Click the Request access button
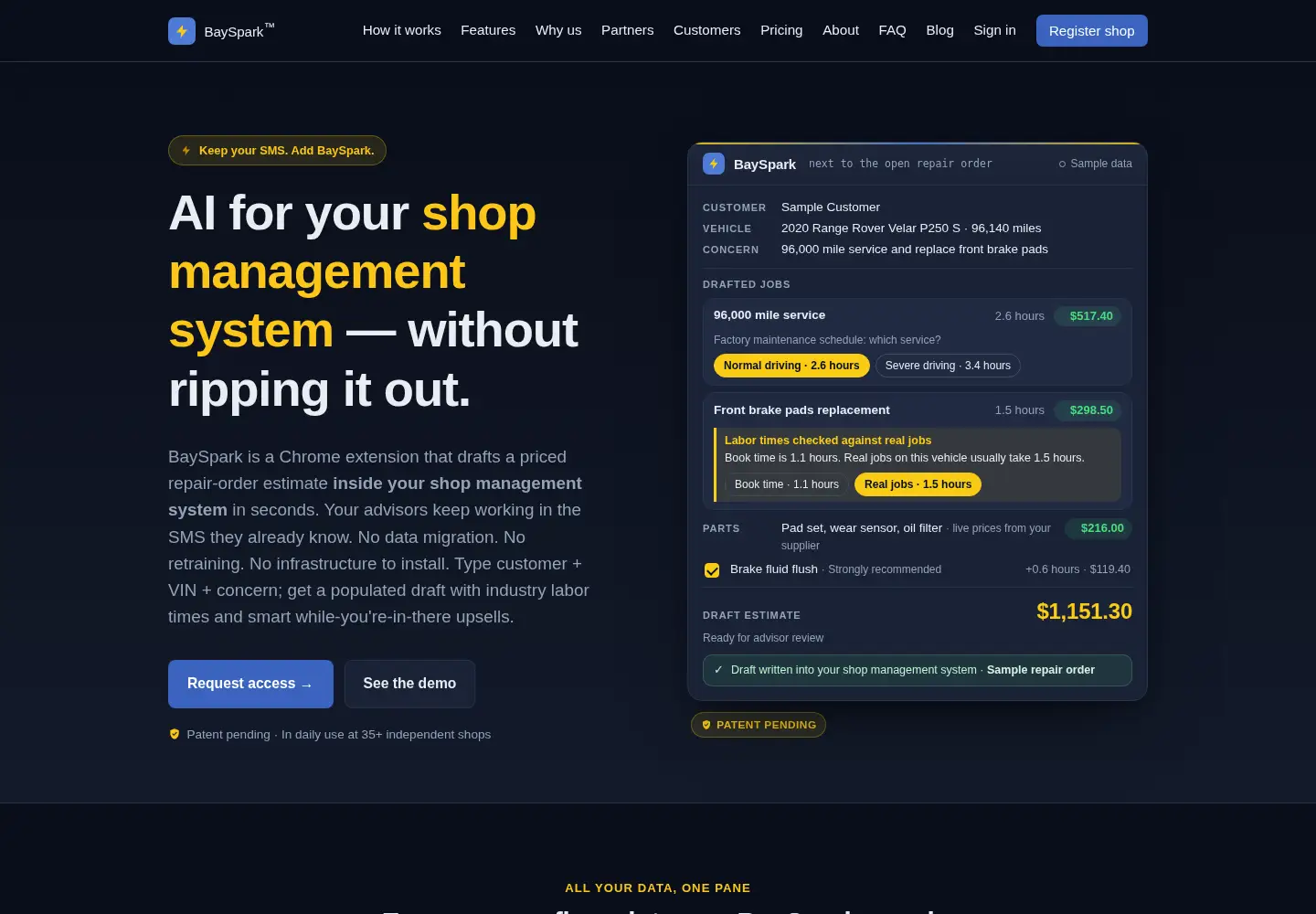Viewport: 1316px width, 914px height. coord(250,684)
